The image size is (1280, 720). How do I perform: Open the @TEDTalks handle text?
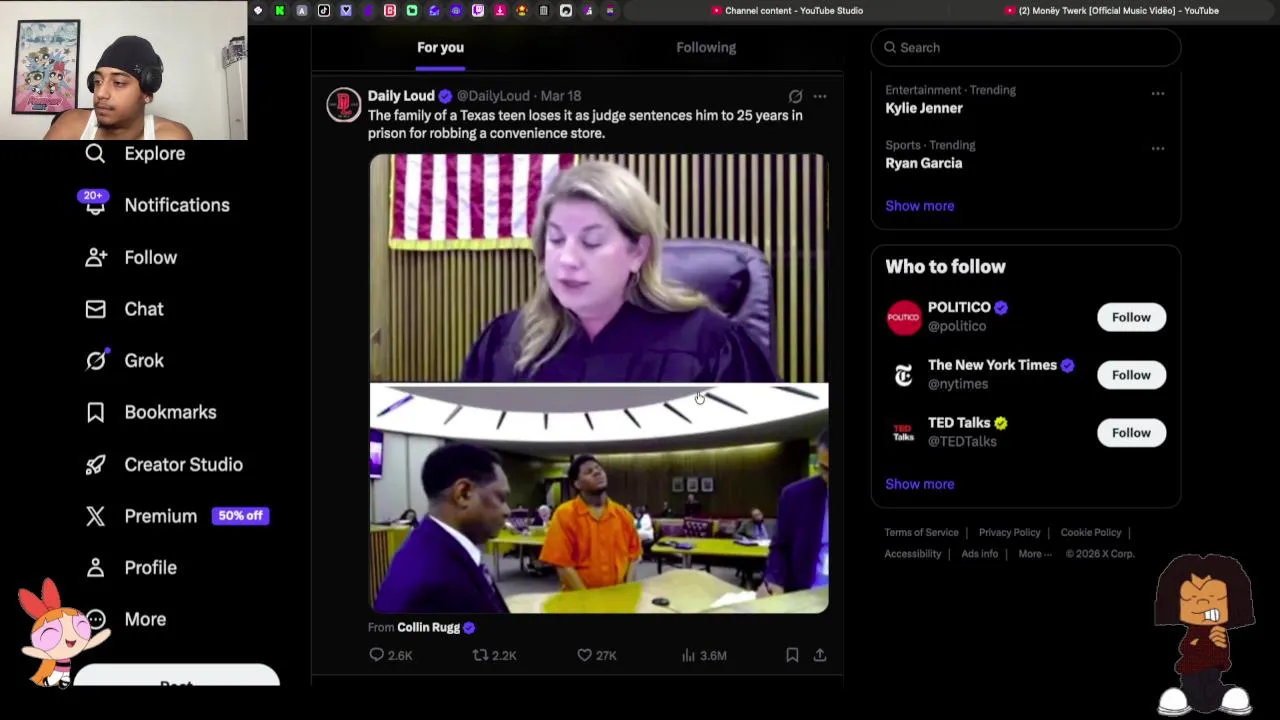[962, 441]
